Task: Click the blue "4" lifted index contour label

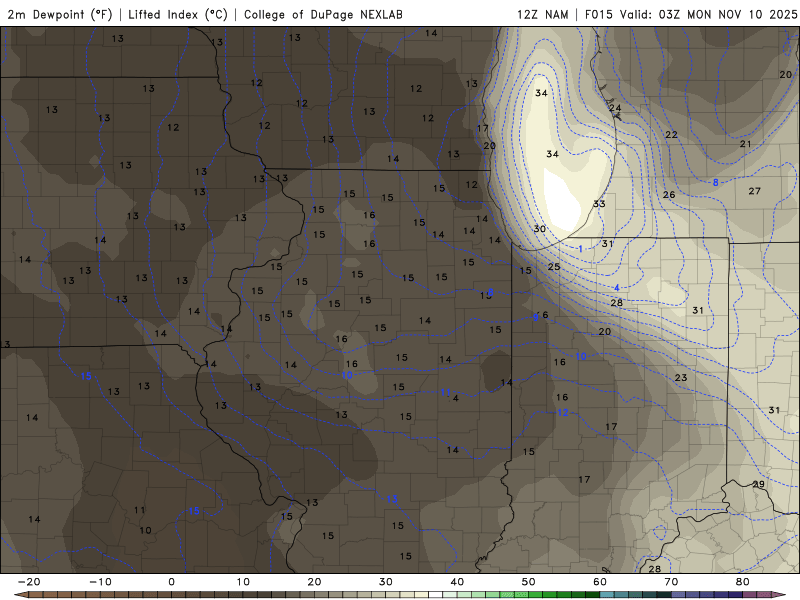Action: 617,288
